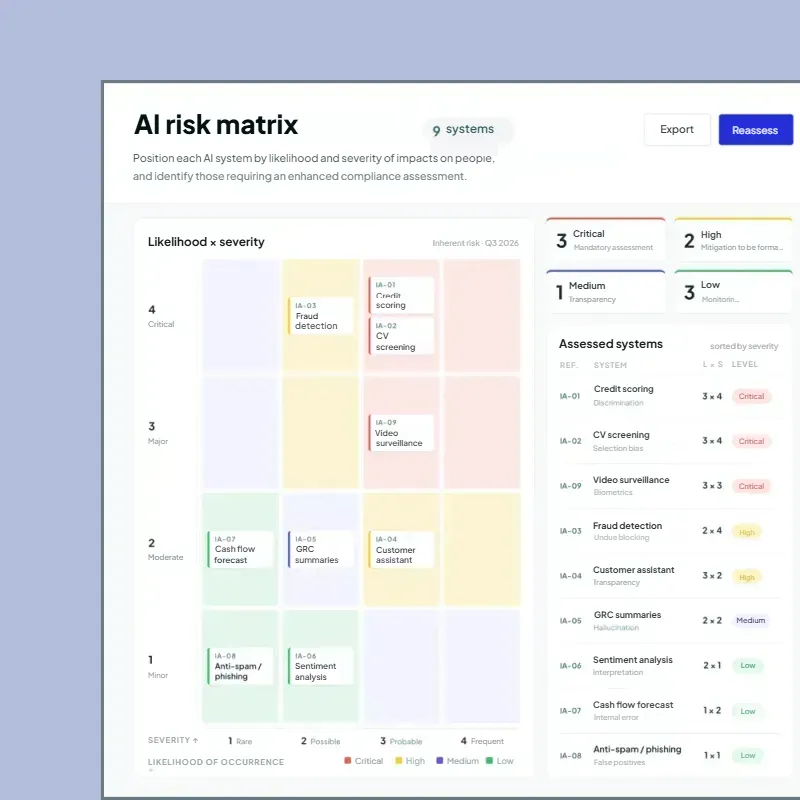800x800 pixels.
Task: Select the IA-07 Cash flow forecast matrix card
Action: 240,549
